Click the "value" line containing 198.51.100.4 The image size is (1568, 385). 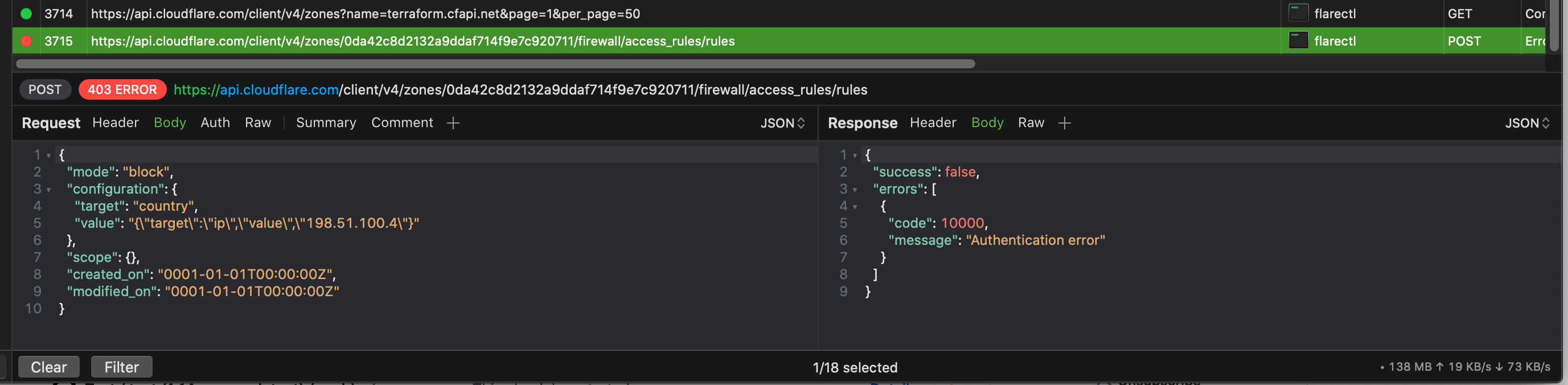[x=247, y=223]
